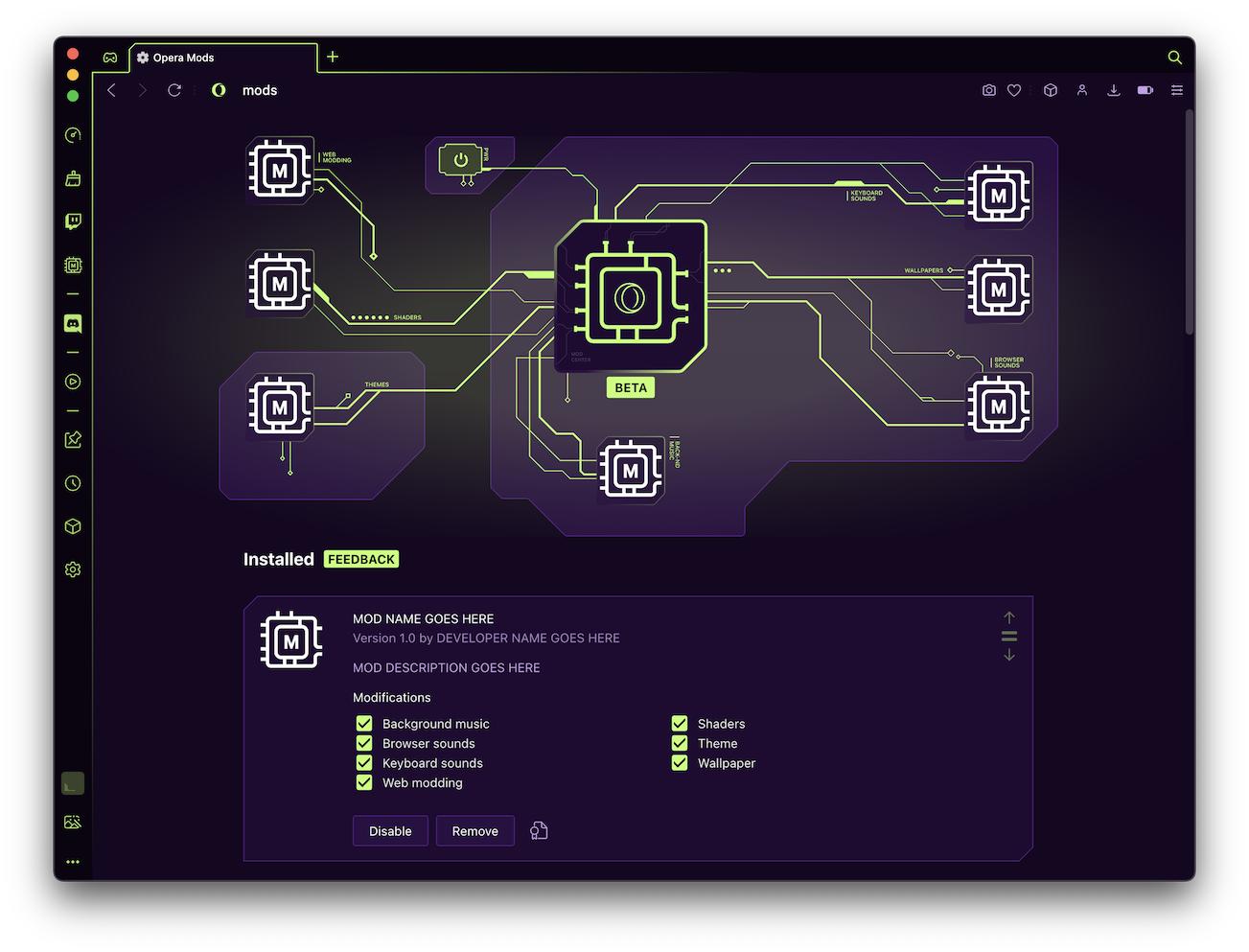Click the Opera logo beside the address
This screenshot has height=952, width=1249.
pos(219,90)
